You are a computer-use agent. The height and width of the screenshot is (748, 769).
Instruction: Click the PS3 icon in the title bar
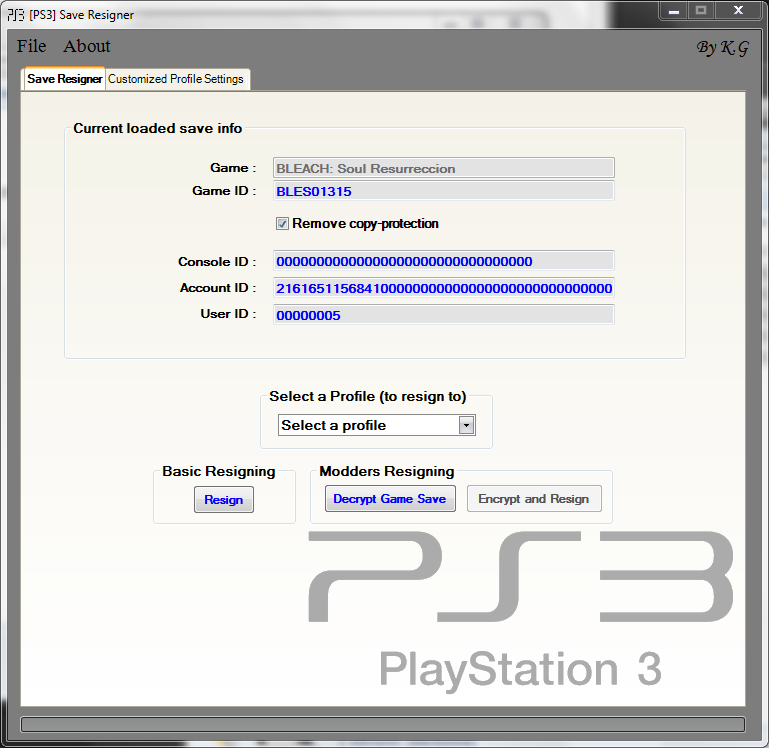[16, 15]
